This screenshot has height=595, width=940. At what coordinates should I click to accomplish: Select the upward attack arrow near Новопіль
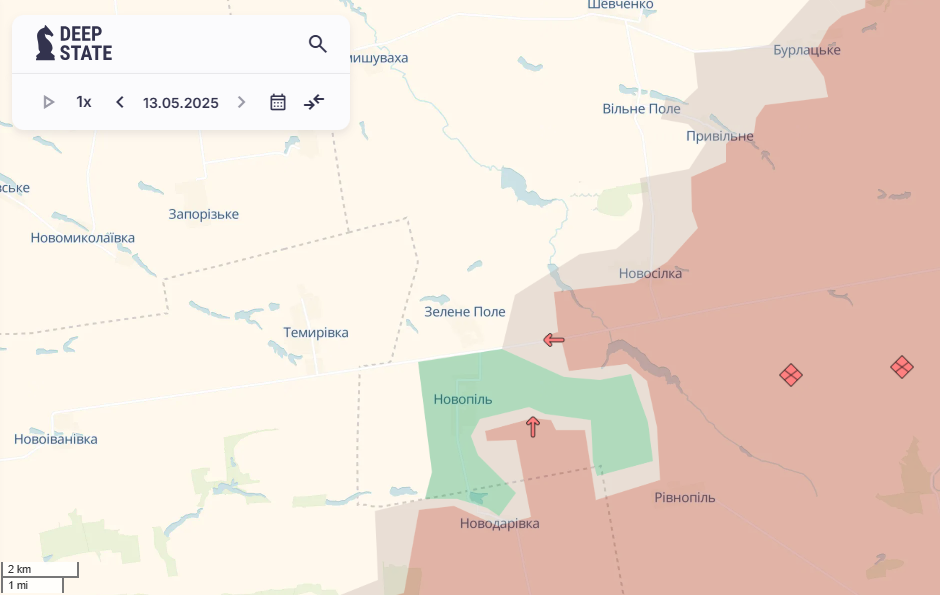(533, 427)
